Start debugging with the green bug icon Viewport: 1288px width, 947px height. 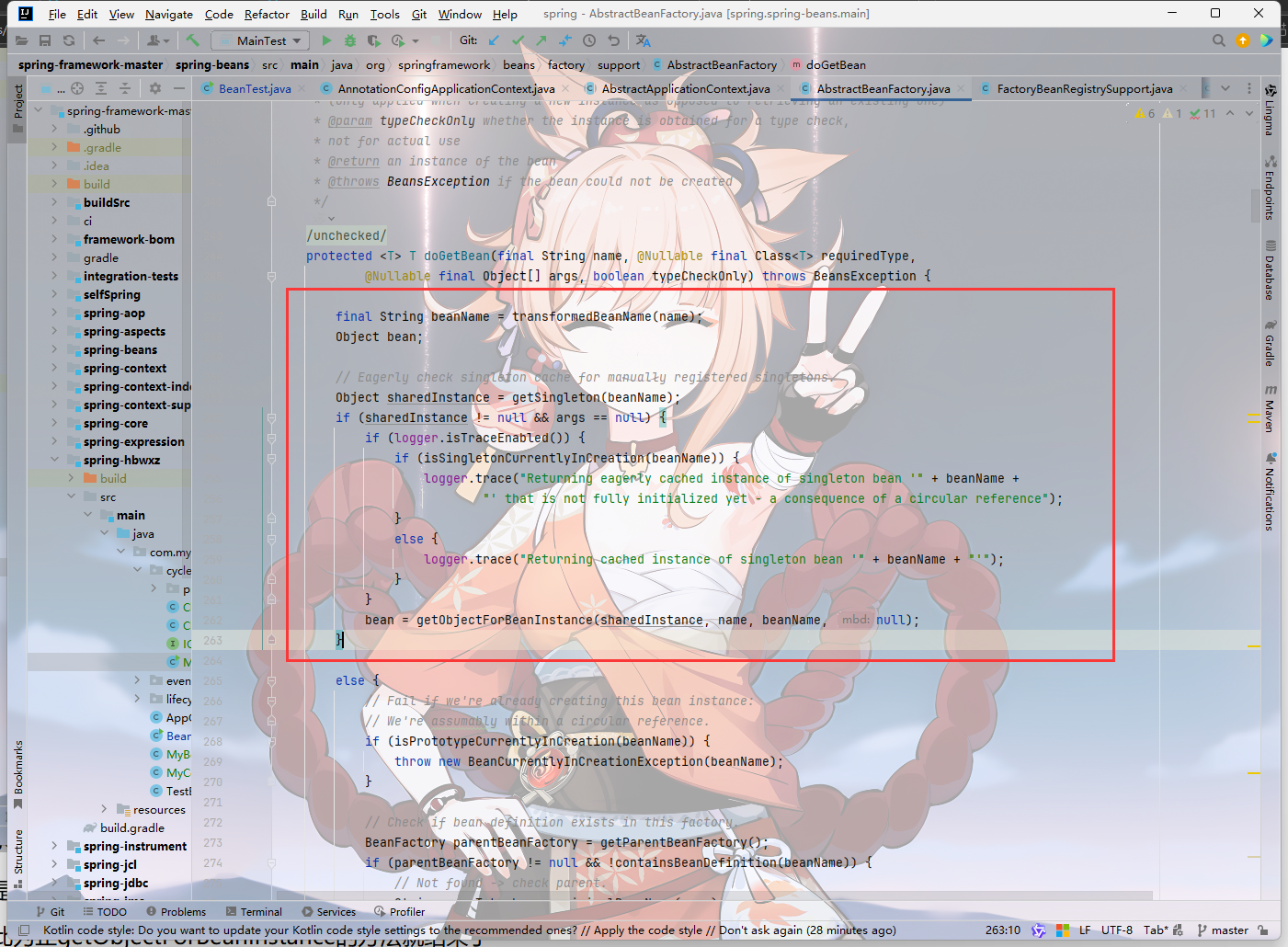coord(350,40)
